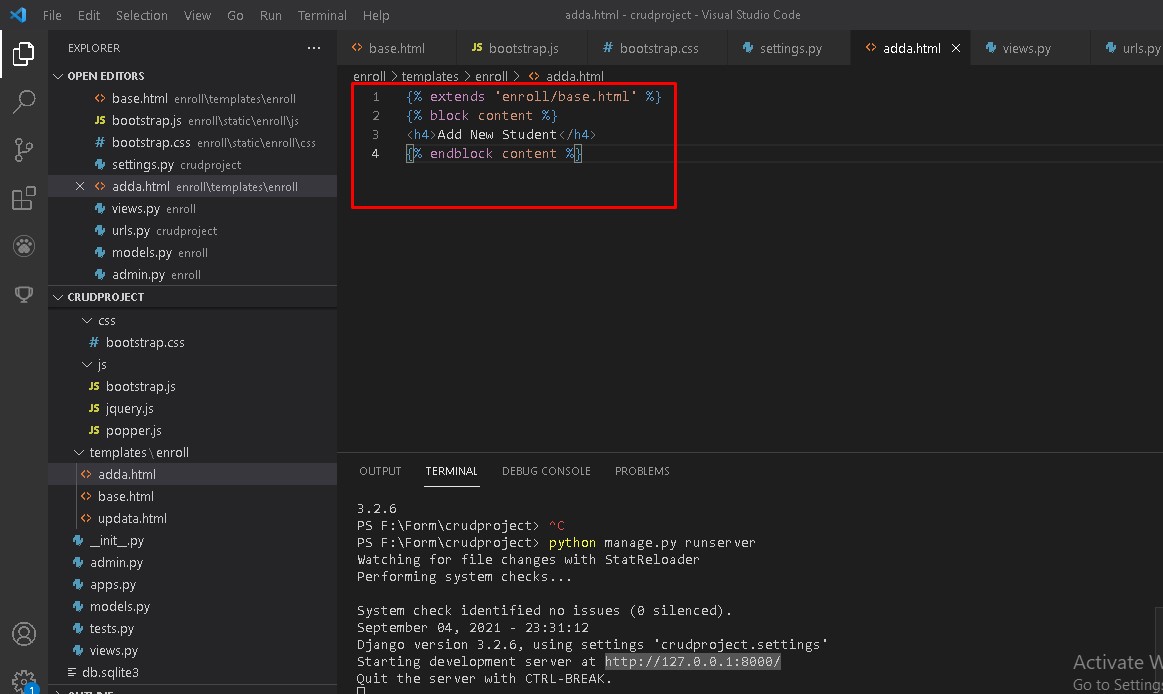1163x694 pixels.
Task: Open the Search view in activity bar
Action: (x=24, y=102)
